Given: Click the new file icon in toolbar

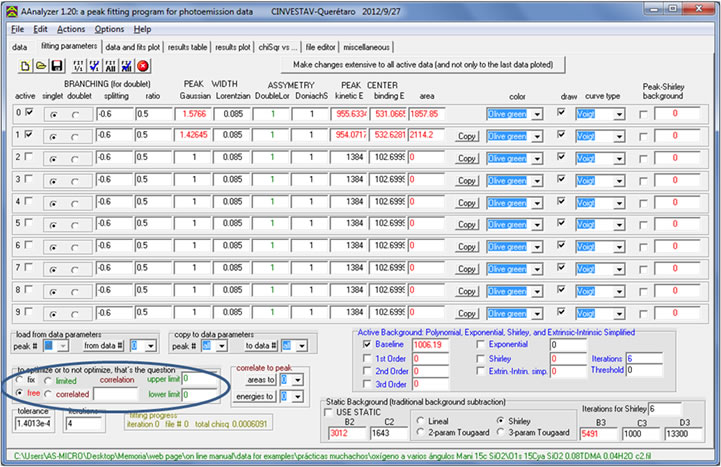Looking at the screenshot, I should (24, 66).
